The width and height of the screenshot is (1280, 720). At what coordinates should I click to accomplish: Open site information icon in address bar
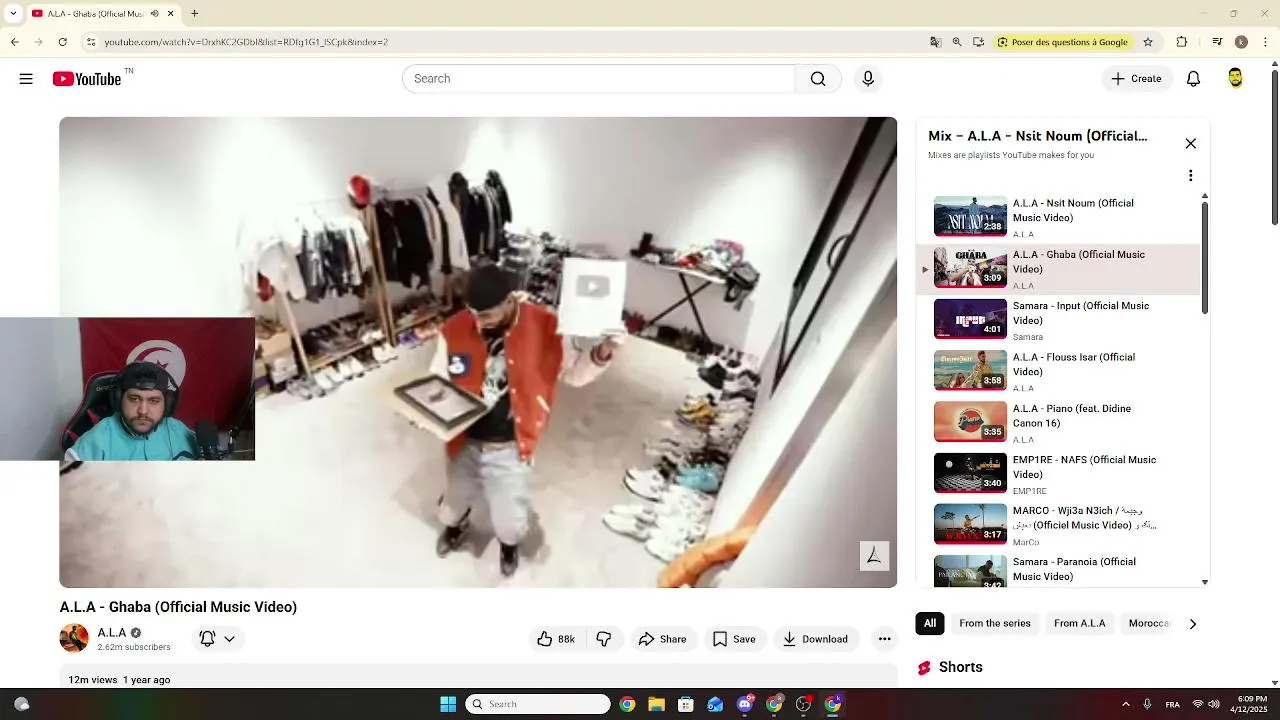(x=90, y=42)
